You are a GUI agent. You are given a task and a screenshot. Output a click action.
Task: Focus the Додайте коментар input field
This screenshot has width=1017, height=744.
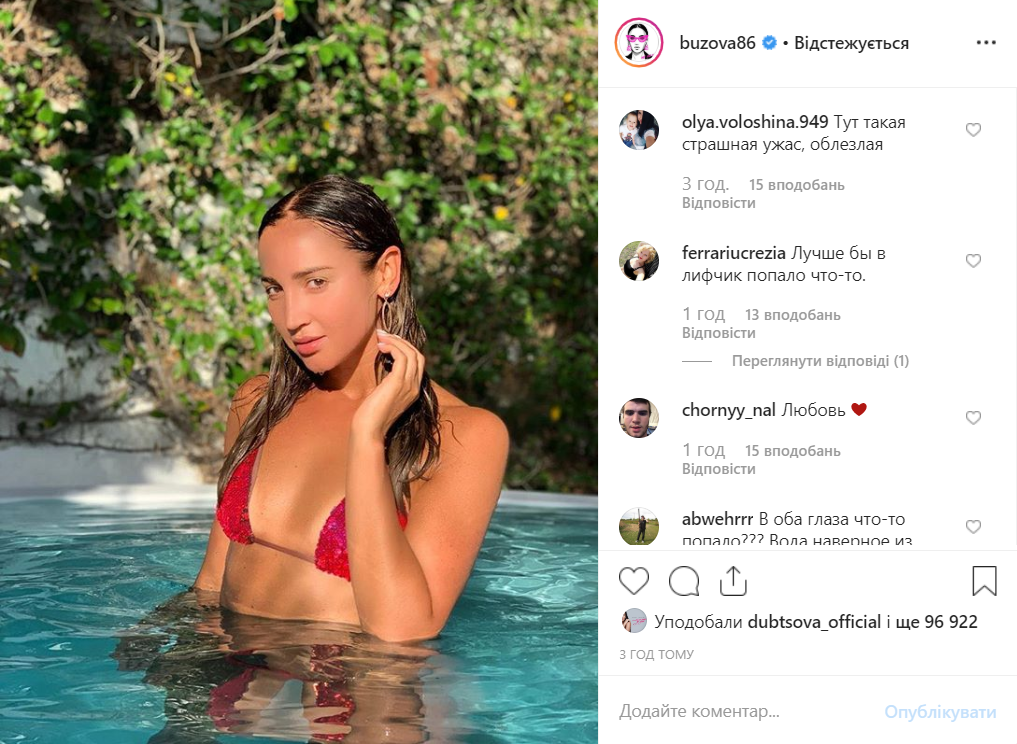pyautogui.click(x=746, y=711)
